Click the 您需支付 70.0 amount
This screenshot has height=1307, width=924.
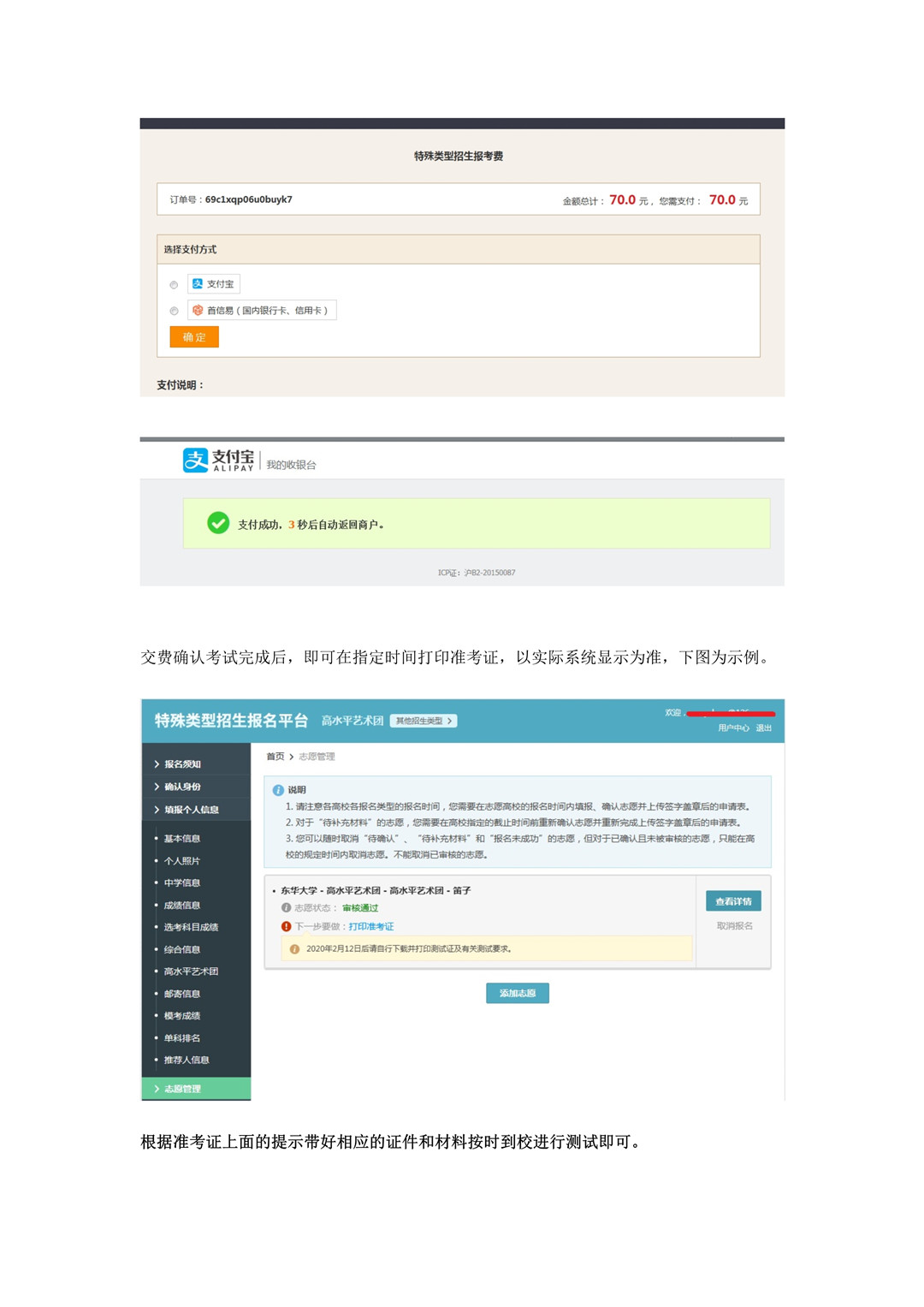point(722,200)
